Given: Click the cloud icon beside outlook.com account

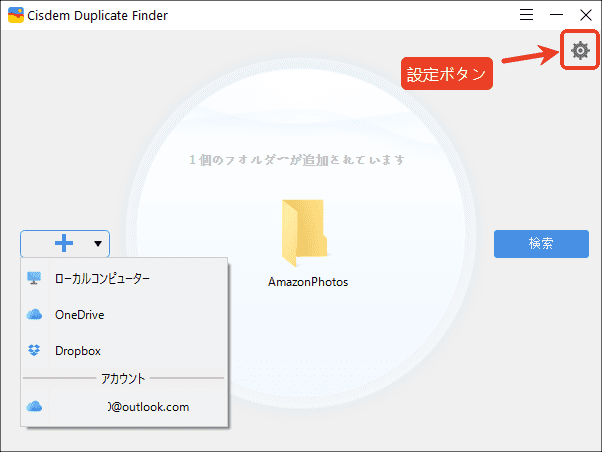Looking at the screenshot, I should (x=34, y=406).
